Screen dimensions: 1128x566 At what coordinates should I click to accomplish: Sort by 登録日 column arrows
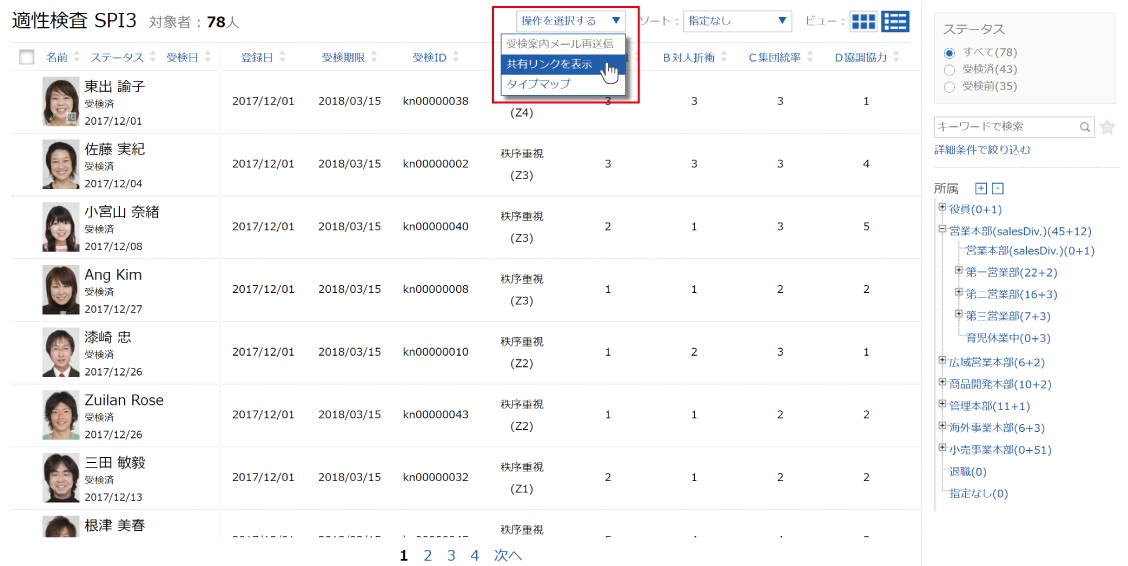click(x=283, y=57)
